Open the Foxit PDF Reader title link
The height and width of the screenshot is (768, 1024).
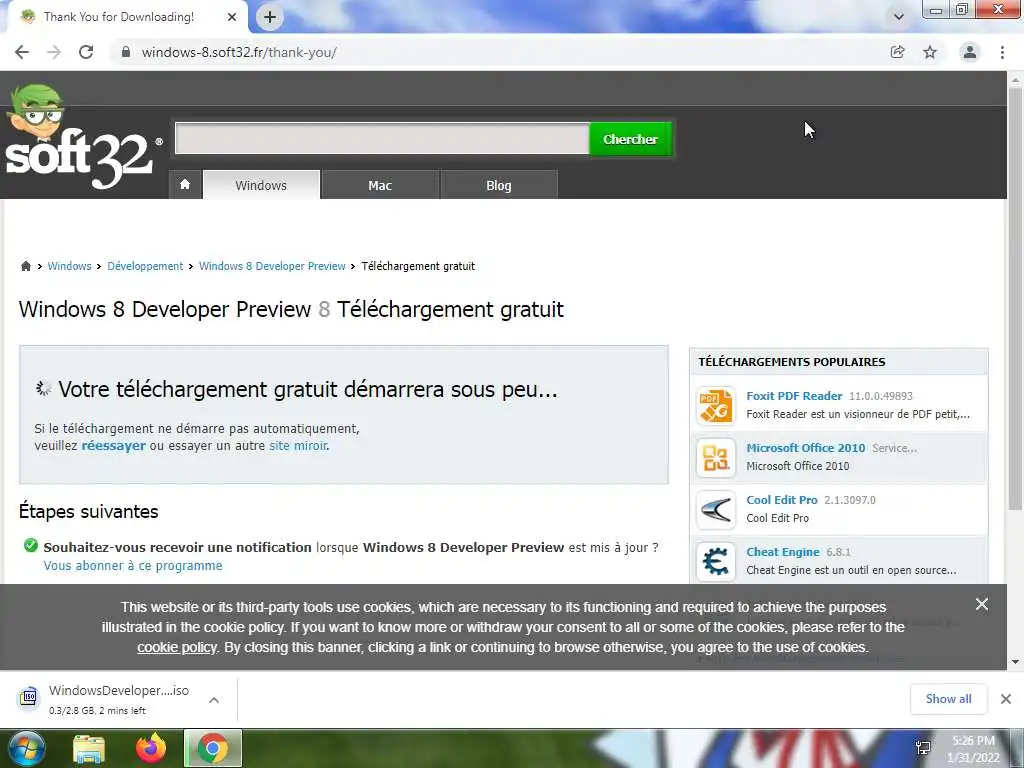tap(794, 396)
